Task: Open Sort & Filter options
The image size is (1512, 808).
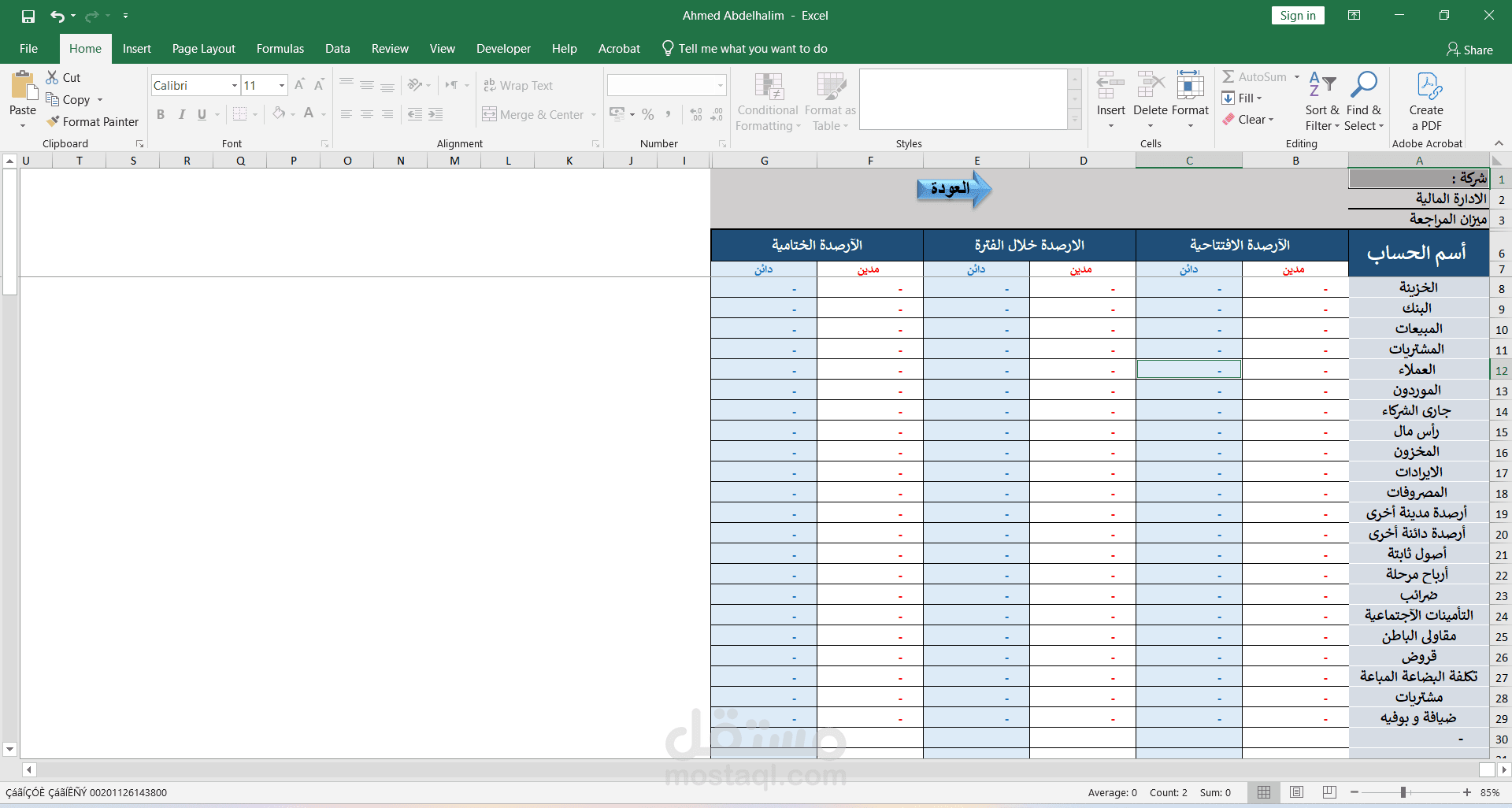Action: click(1322, 102)
